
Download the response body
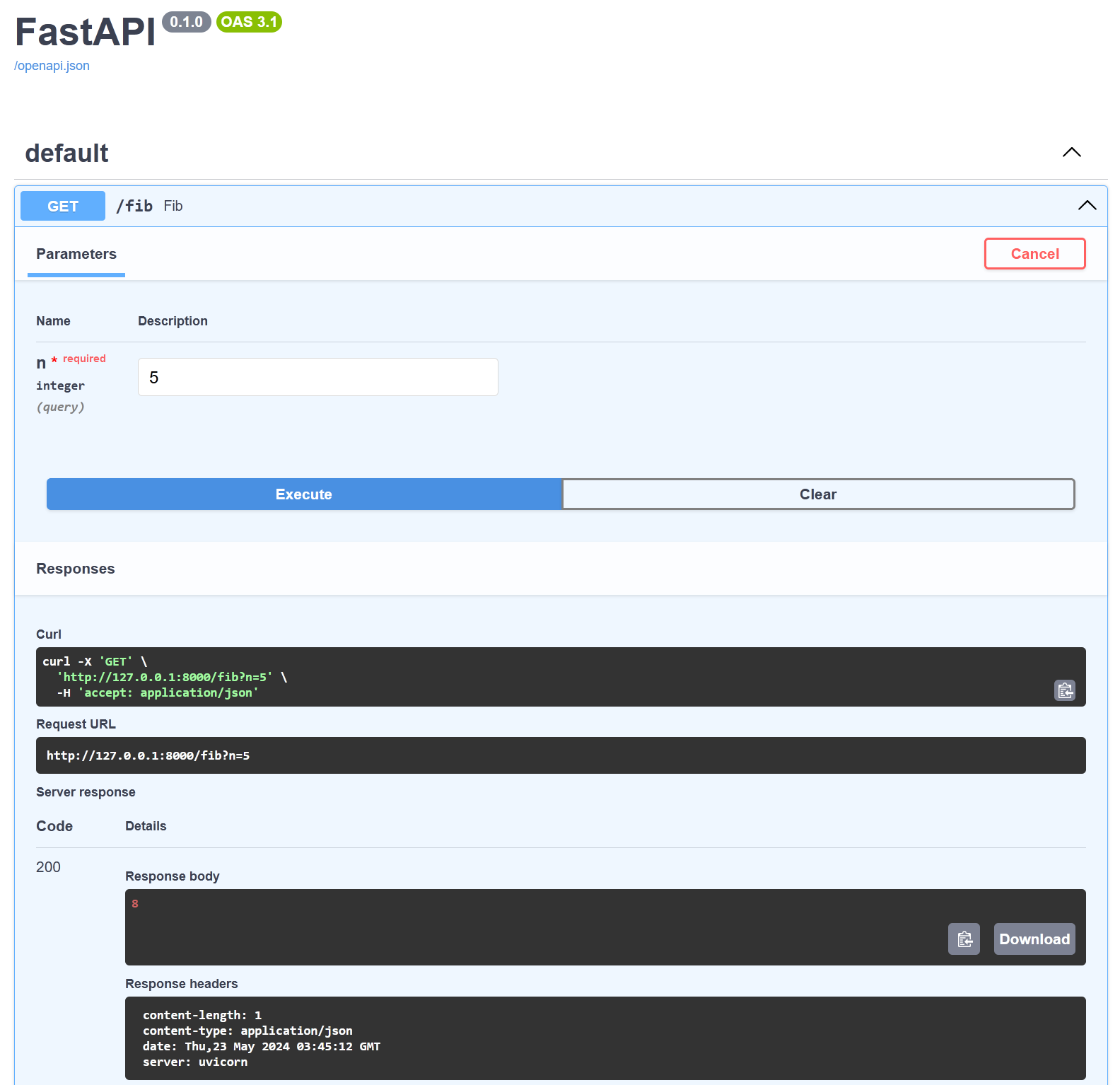(1034, 939)
